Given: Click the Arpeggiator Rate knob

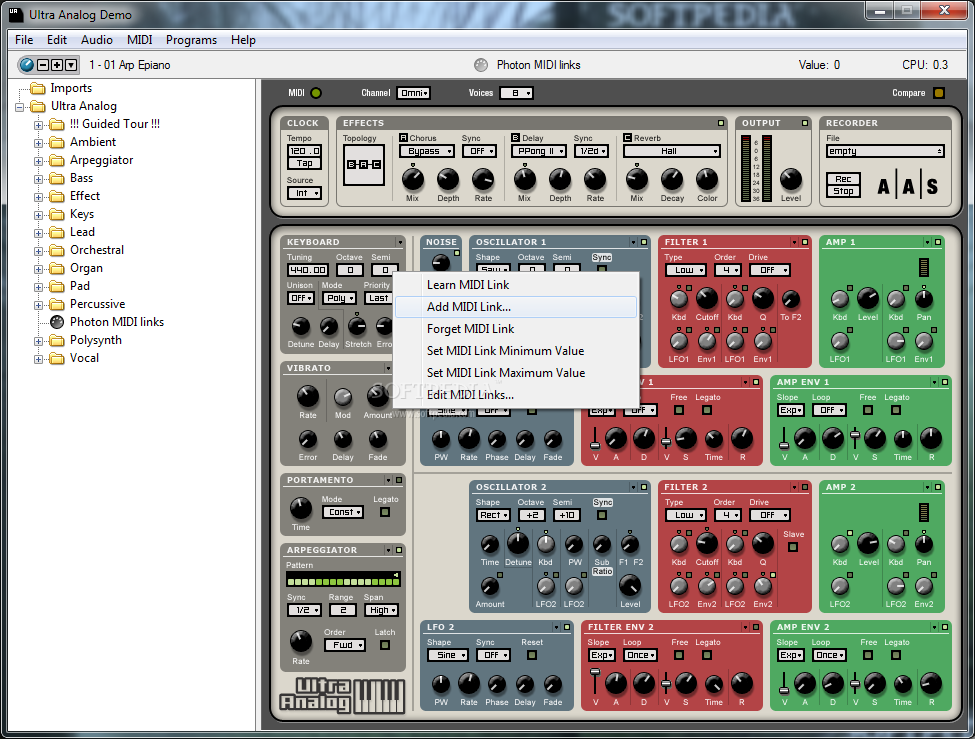Looking at the screenshot, I should click(x=301, y=641).
